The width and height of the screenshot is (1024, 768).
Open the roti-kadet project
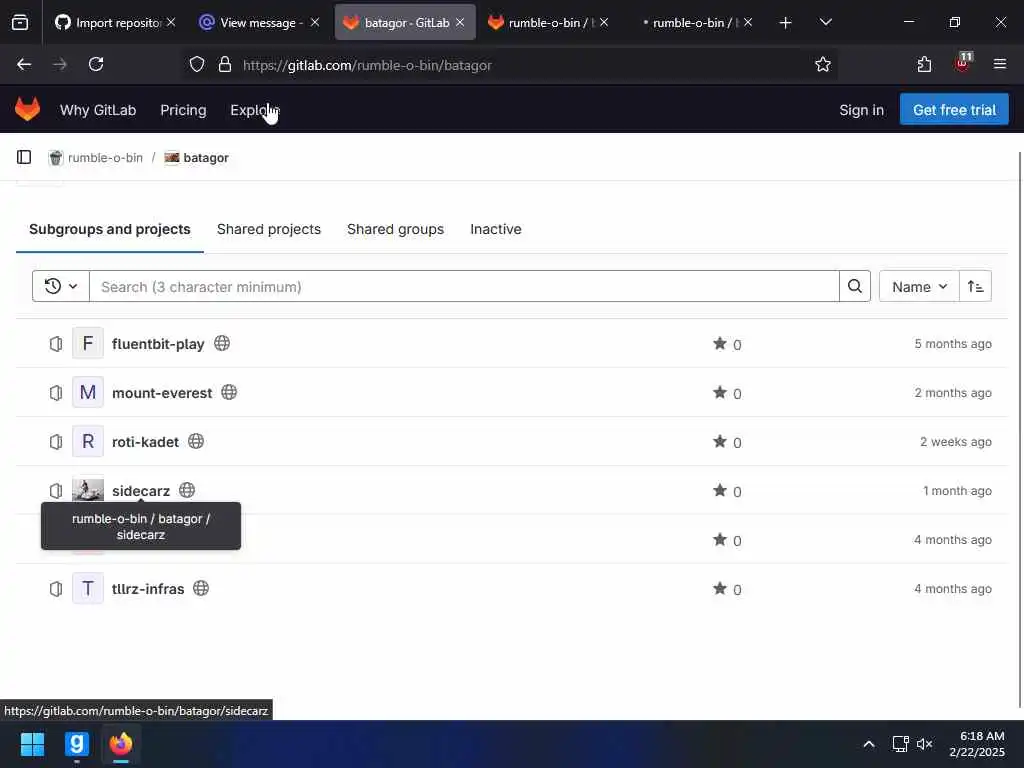(x=145, y=442)
